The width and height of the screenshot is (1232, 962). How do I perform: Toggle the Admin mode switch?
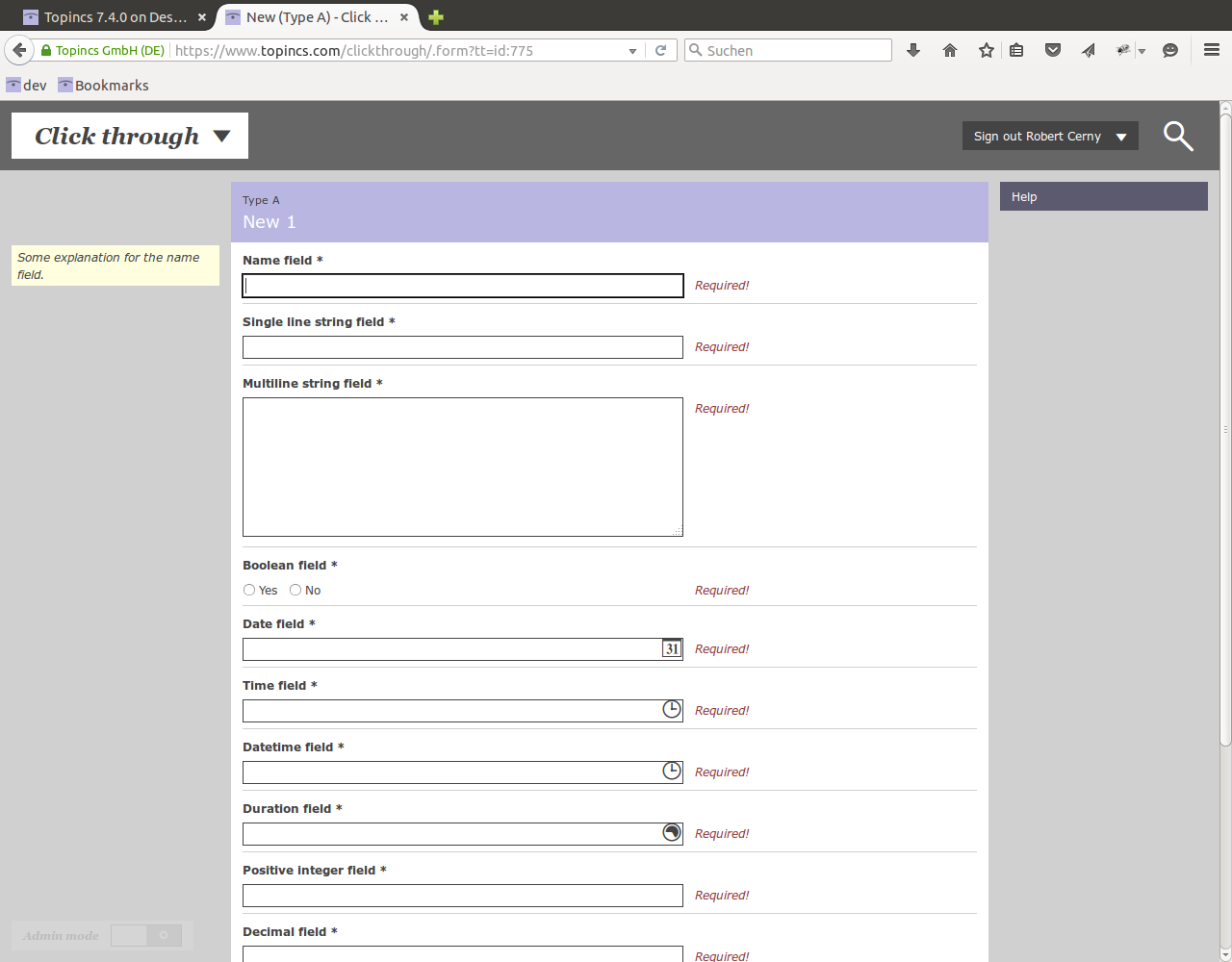click(x=145, y=936)
